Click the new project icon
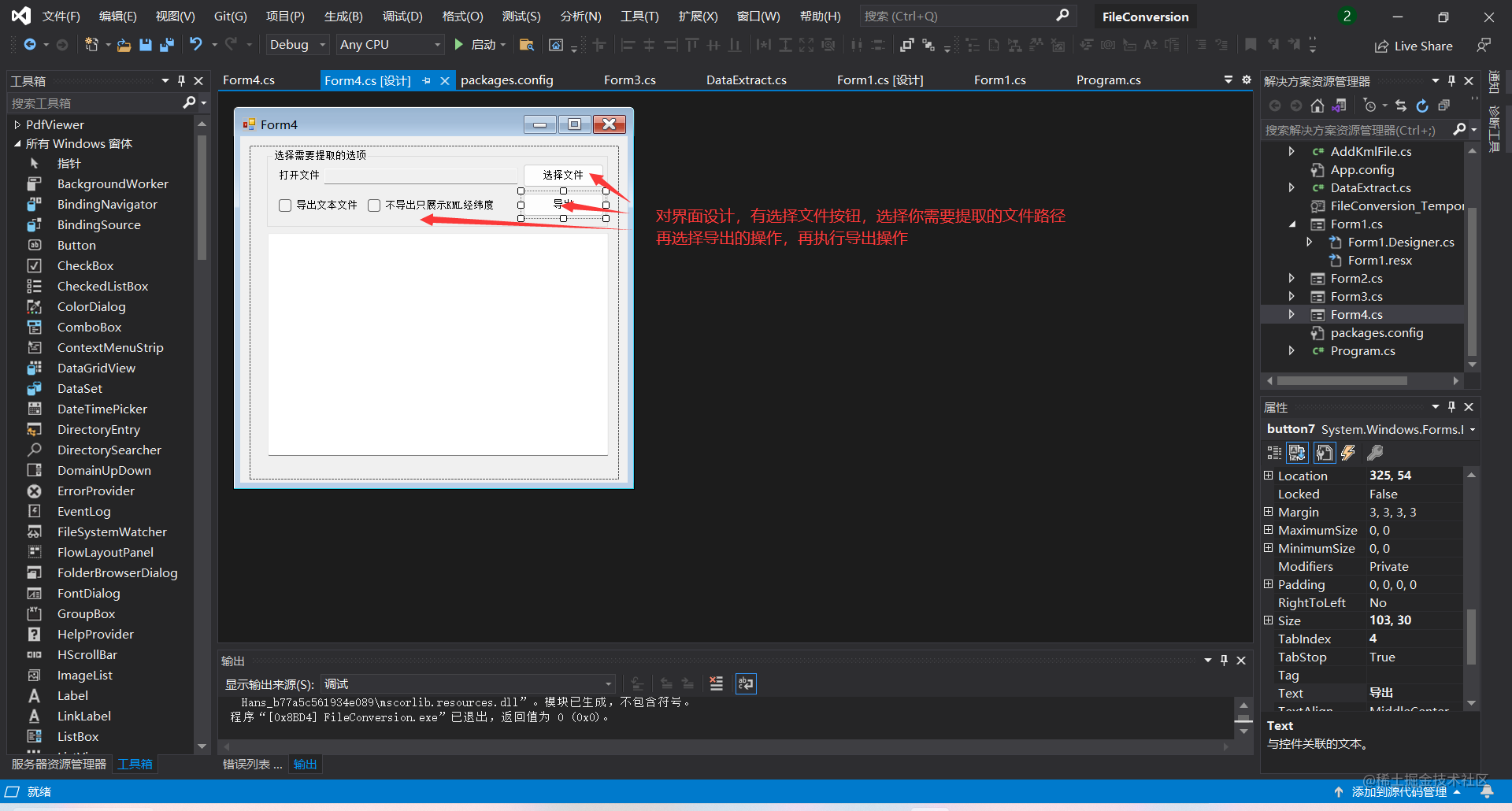The image size is (1512, 811). pos(91,45)
